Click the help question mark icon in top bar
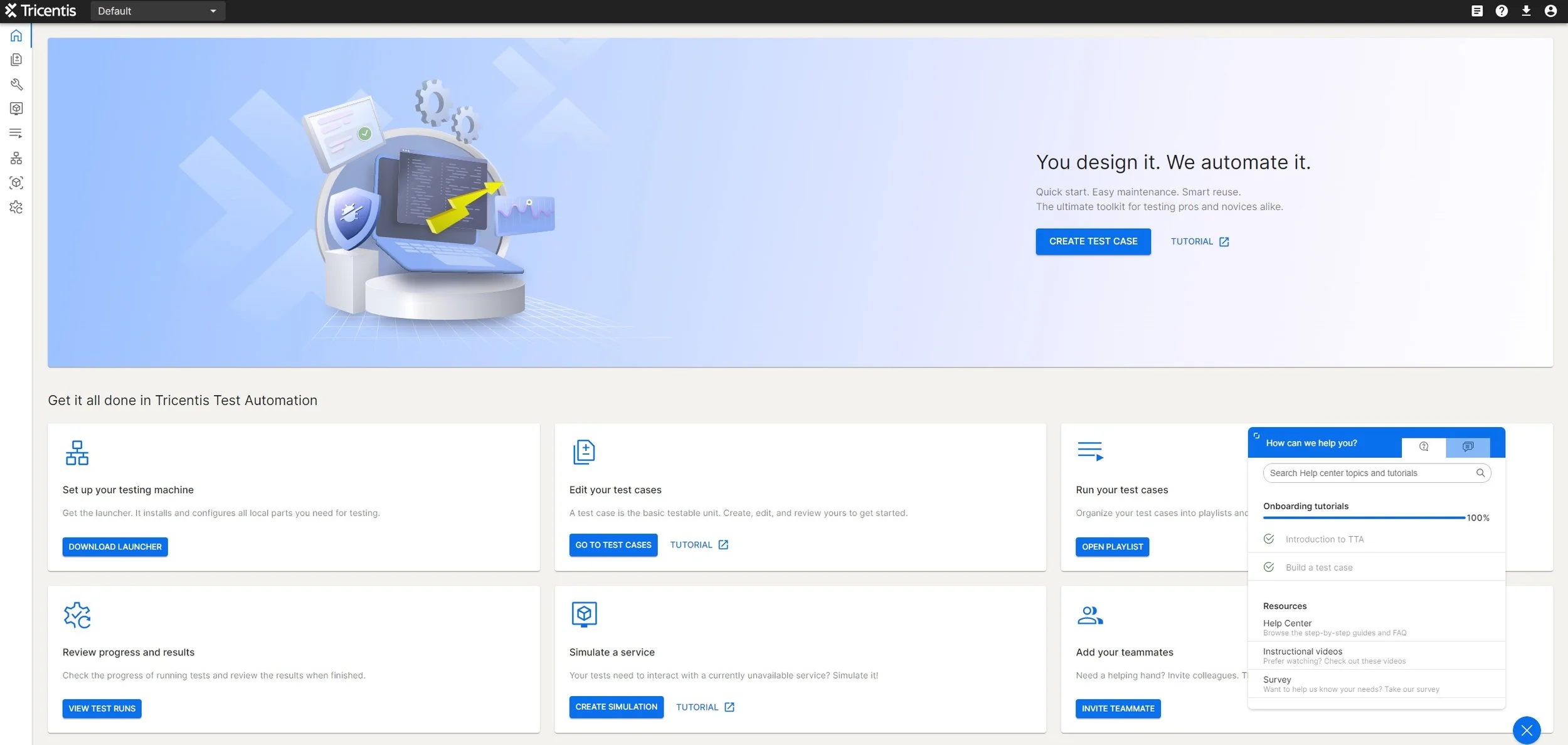 1502,11
